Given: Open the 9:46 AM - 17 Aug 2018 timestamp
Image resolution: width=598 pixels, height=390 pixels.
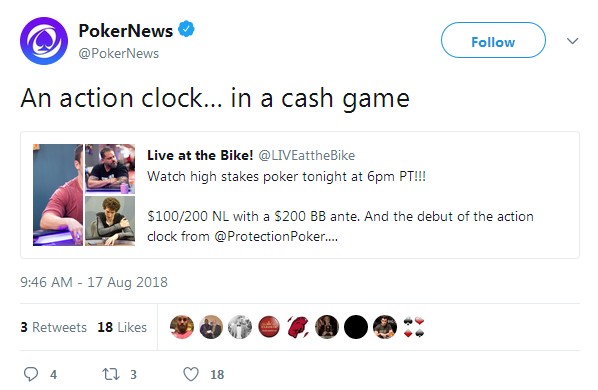Looking at the screenshot, I should [x=94, y=282].
